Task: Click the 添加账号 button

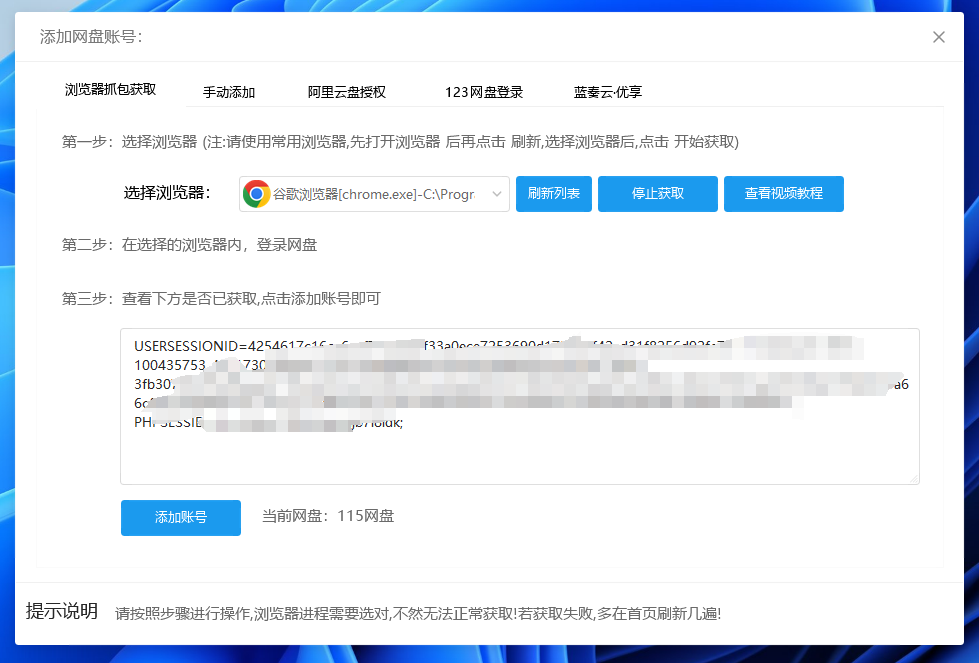Action: coord(180,518)
